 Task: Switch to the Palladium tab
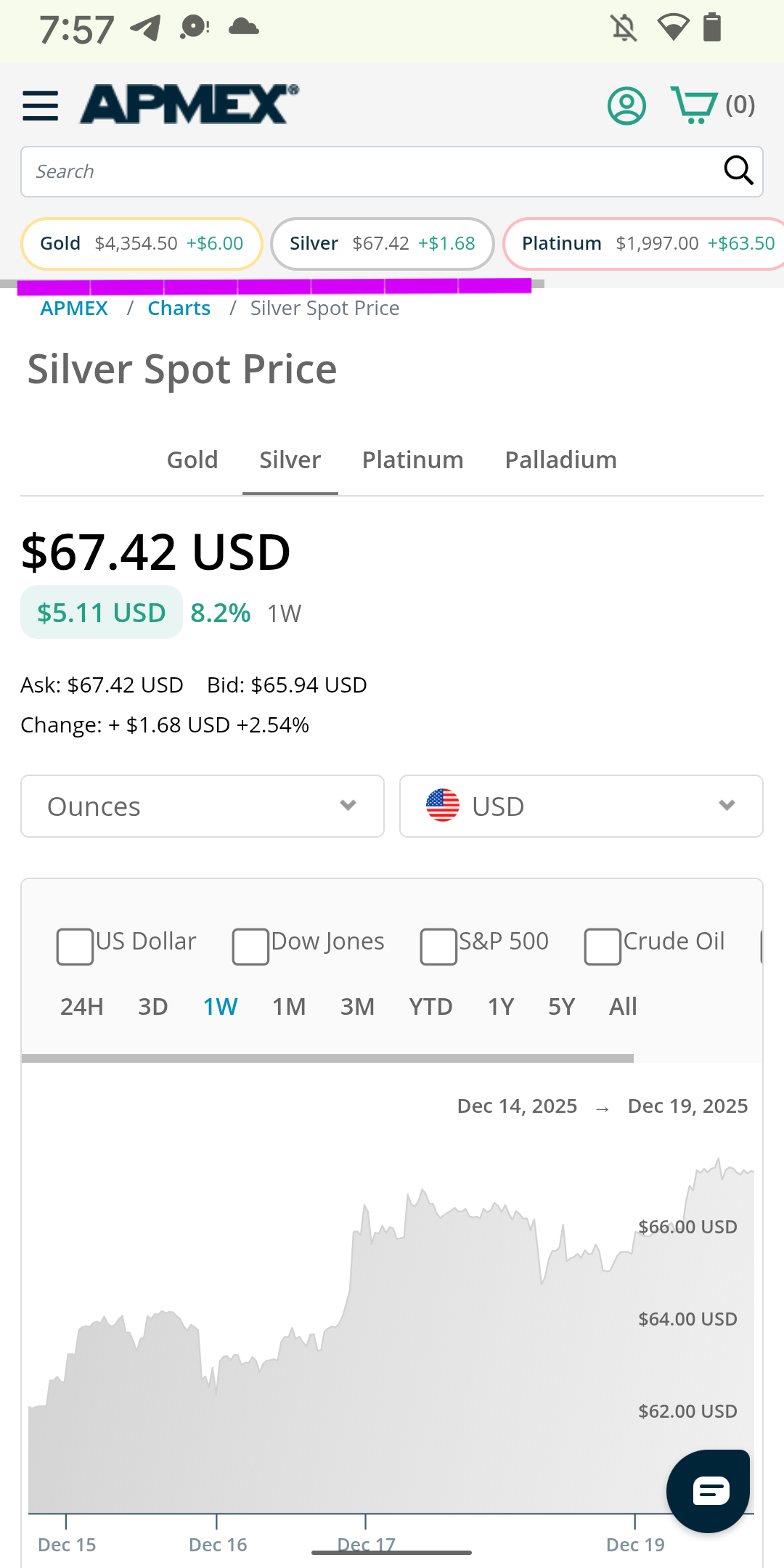560,460
